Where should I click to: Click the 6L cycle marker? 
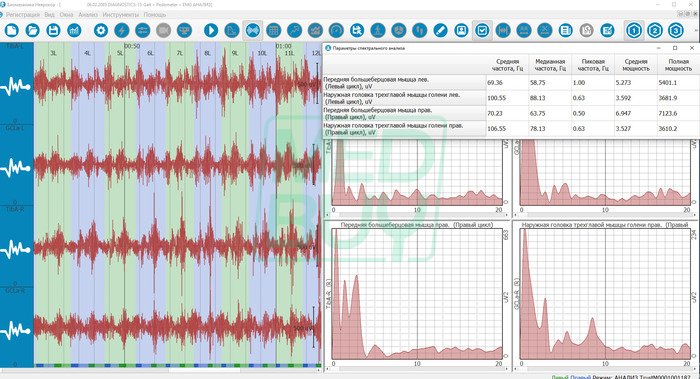click(150, 53)
